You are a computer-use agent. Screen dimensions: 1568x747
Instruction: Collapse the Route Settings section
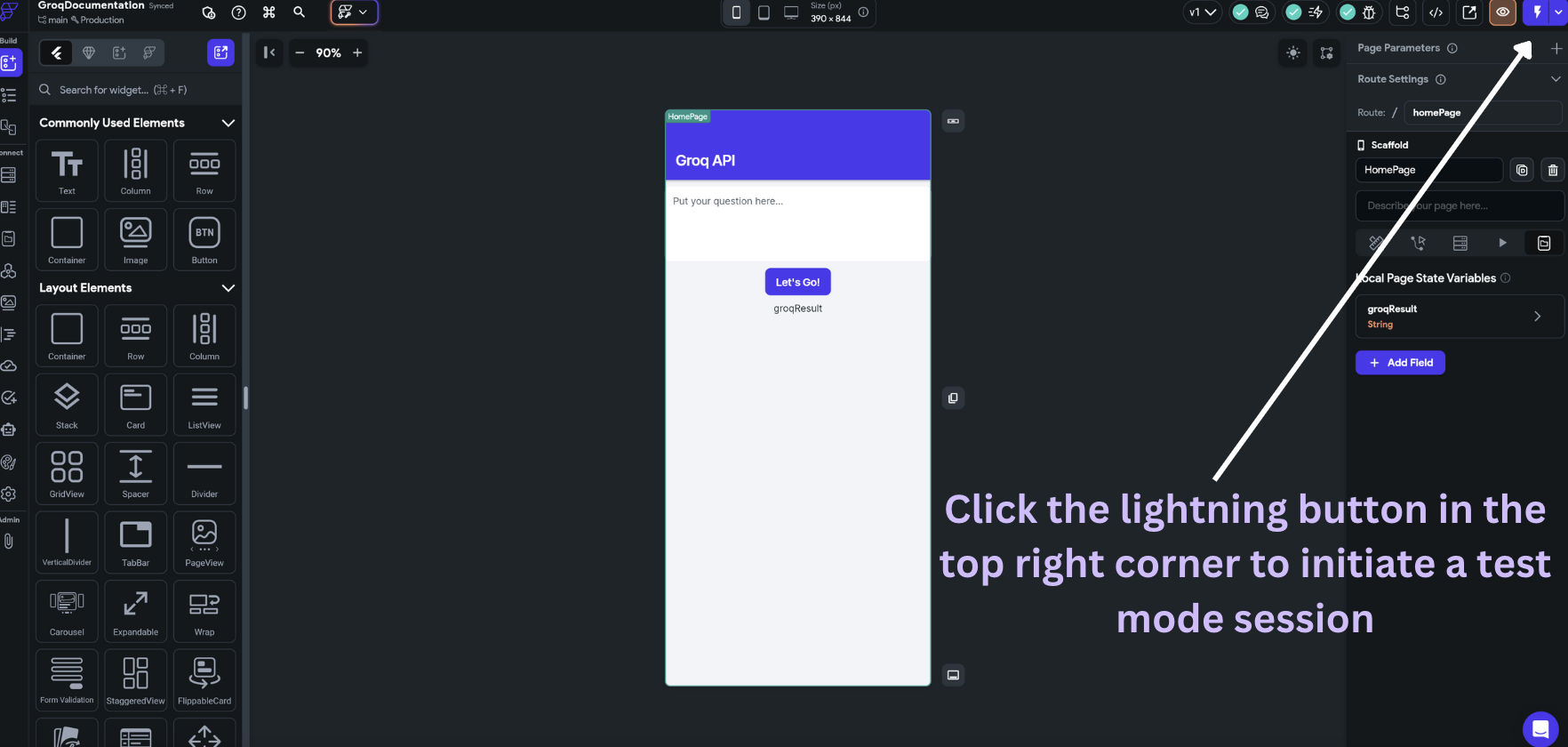tap(1556, 79)
